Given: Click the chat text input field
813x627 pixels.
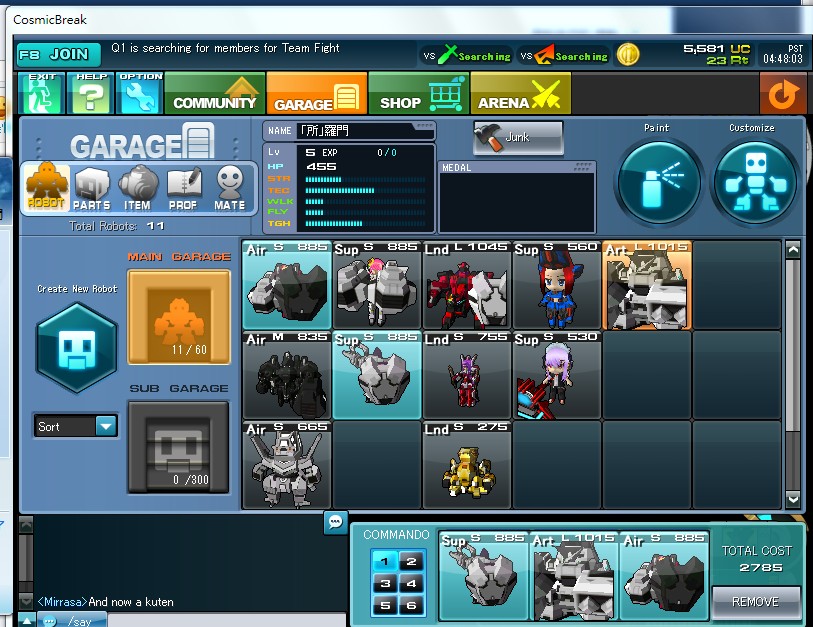Looking at the screenshot, I should pyautogui.click(x=227, y=620).
